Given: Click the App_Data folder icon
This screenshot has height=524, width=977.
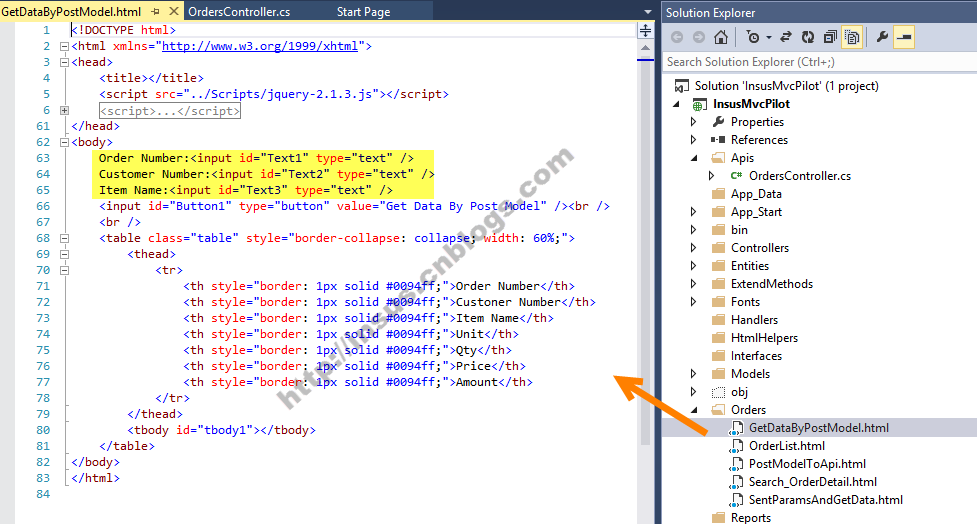Looking at the screenshot, I should point(718,194).
